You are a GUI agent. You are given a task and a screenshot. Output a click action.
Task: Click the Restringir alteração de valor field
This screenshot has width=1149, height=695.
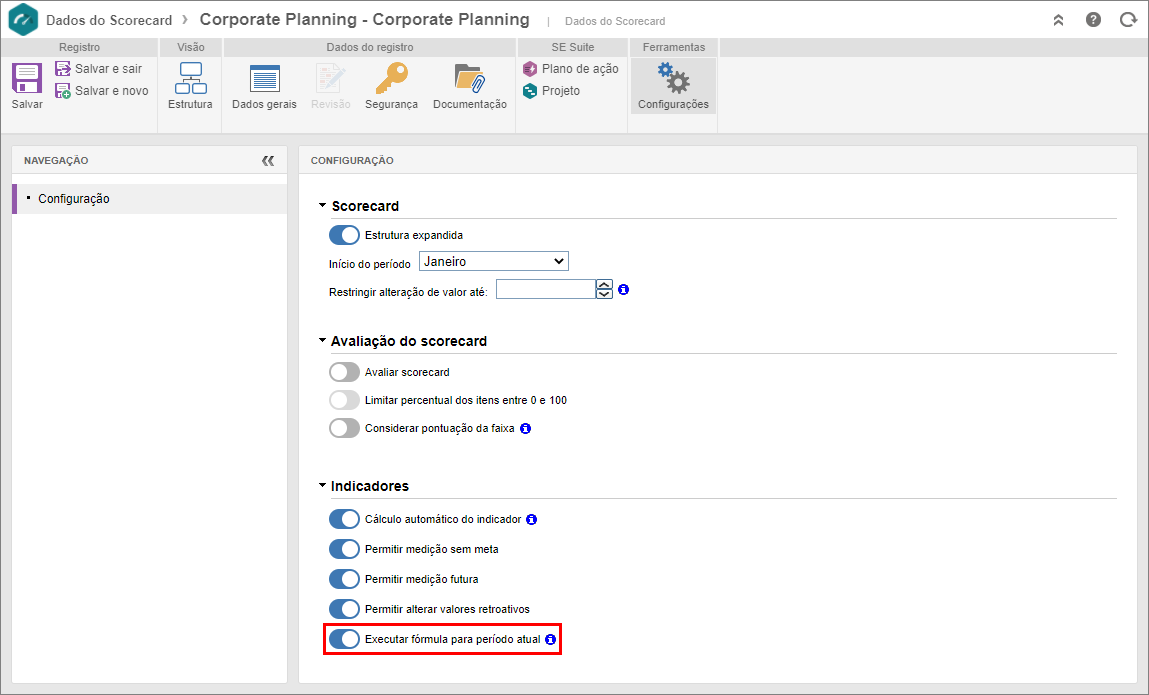click(x=546, y=289)
